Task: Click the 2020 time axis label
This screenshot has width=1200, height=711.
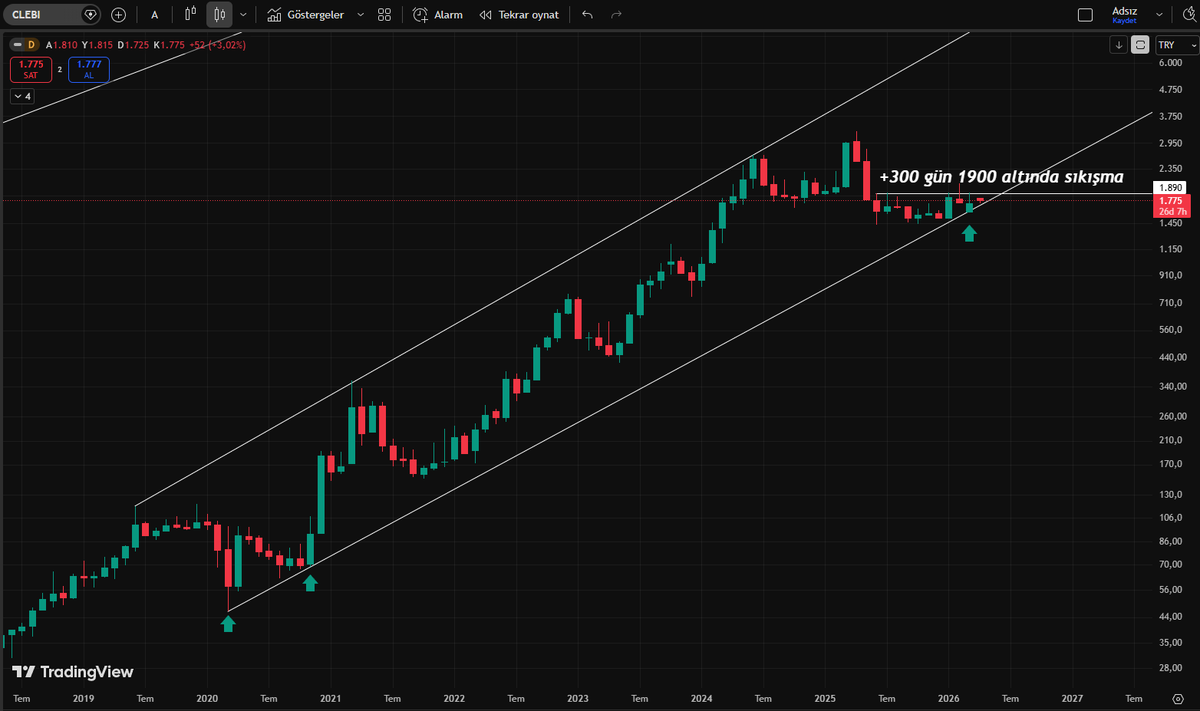Action: click(207, 699)
